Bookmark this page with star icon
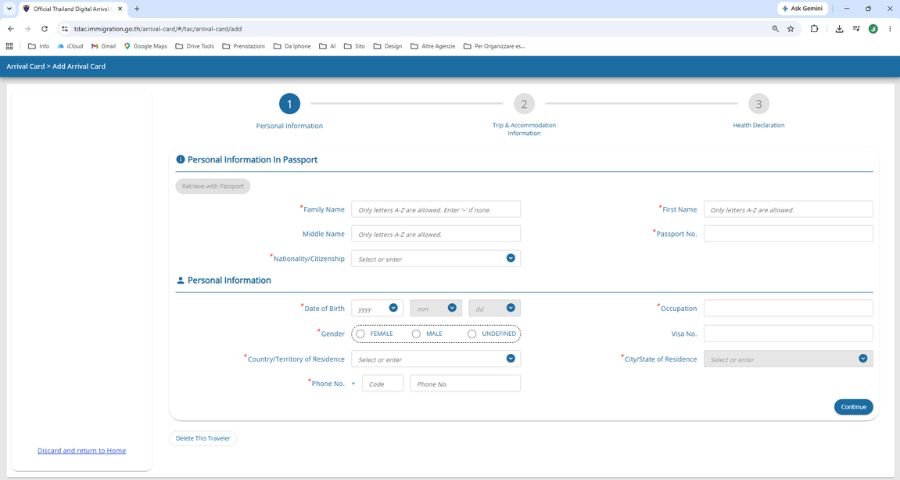This screenshot has width=900, height=480. tap(790, 29)
